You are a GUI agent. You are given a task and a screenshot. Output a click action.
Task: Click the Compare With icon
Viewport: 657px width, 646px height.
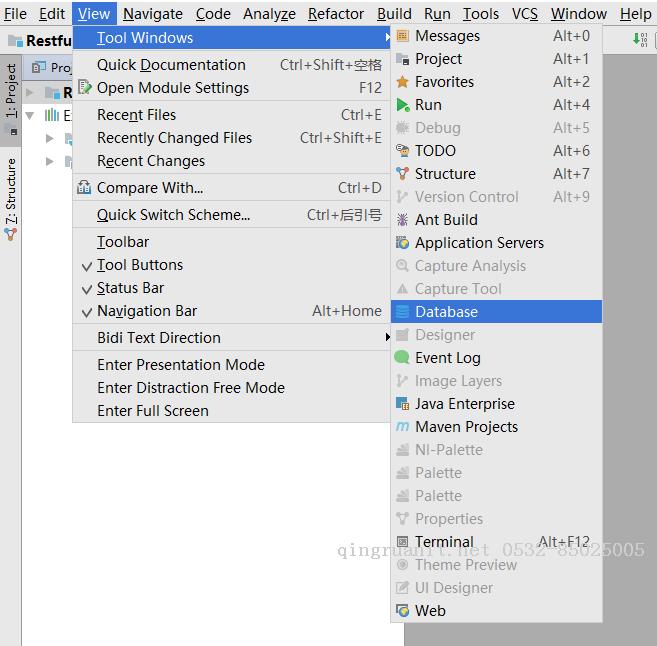click(x=84, y=188)
